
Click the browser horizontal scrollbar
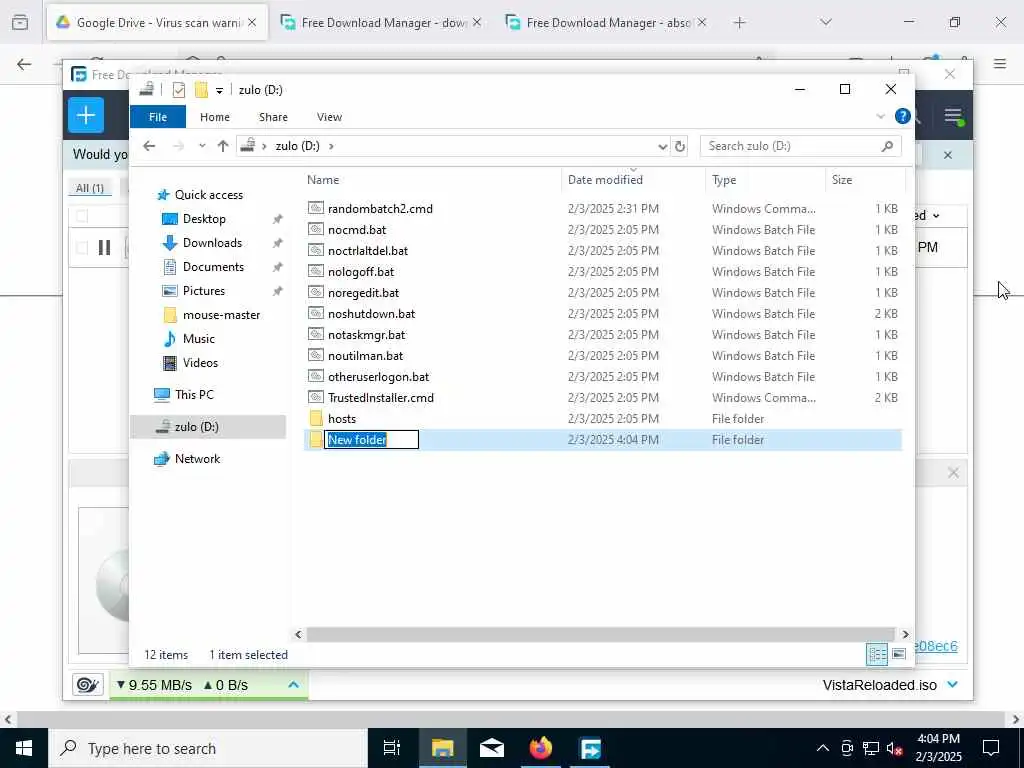511,719
